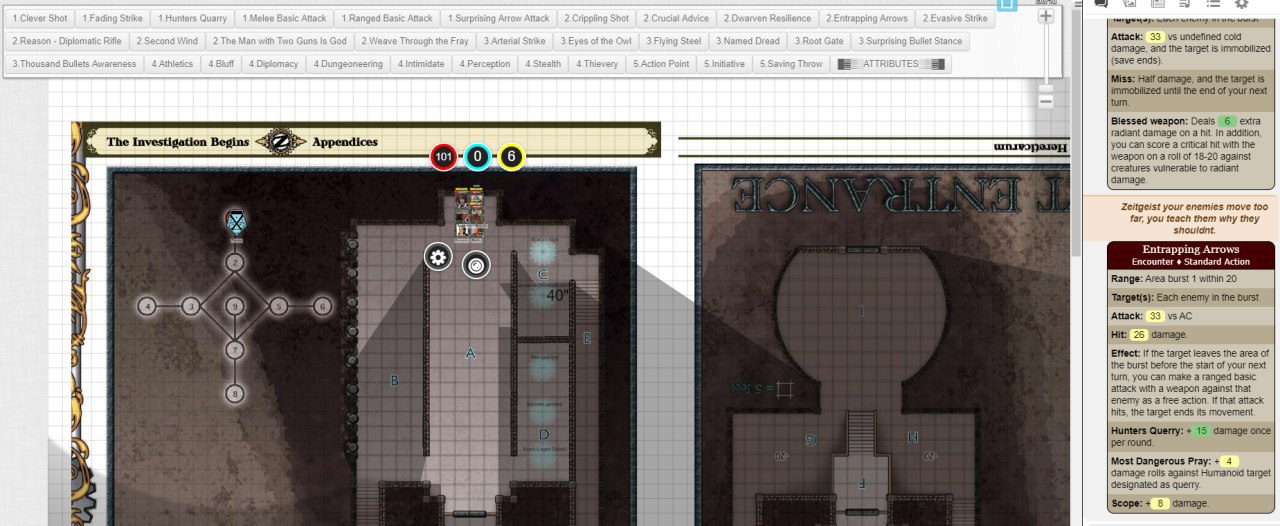
Task: Open the Jukebox tab icon in sidebar
Action: [x=1185, y=4]
